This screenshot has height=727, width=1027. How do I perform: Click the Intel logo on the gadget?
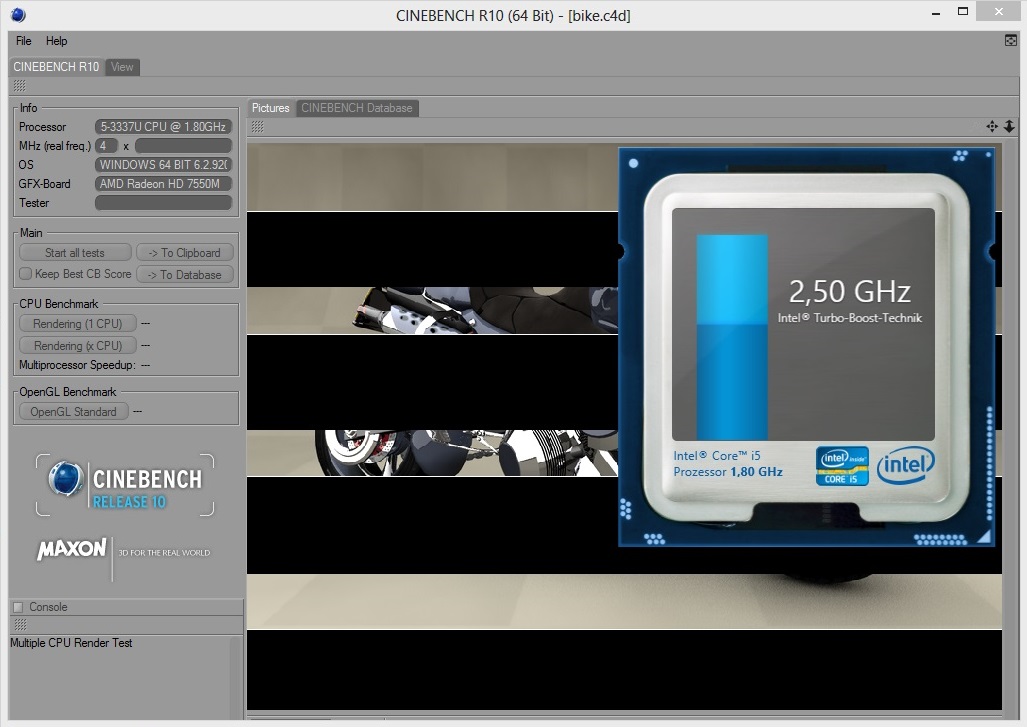(x=906, y=466)
